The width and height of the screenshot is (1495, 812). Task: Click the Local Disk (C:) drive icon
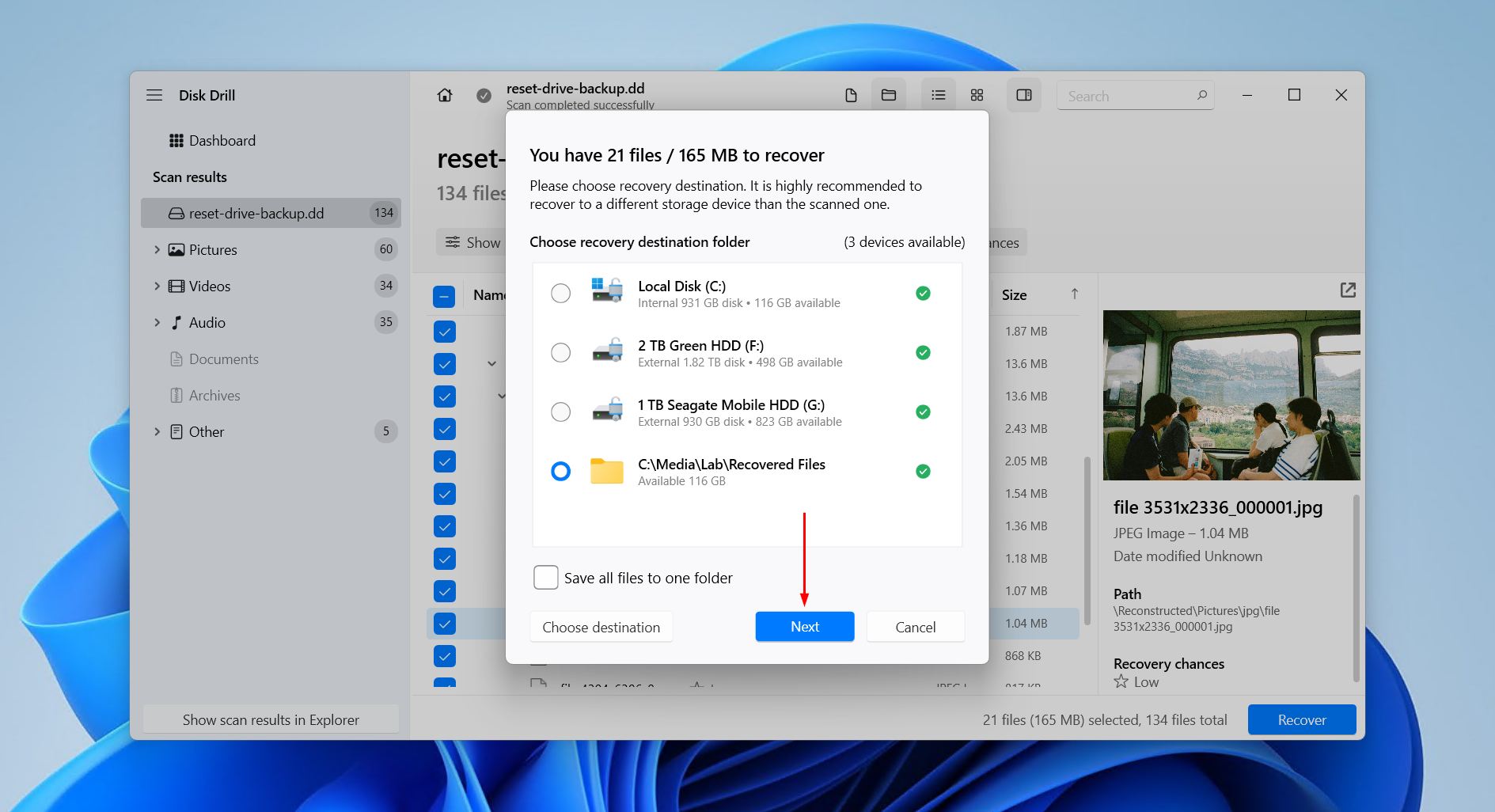[x=607, y=291]
